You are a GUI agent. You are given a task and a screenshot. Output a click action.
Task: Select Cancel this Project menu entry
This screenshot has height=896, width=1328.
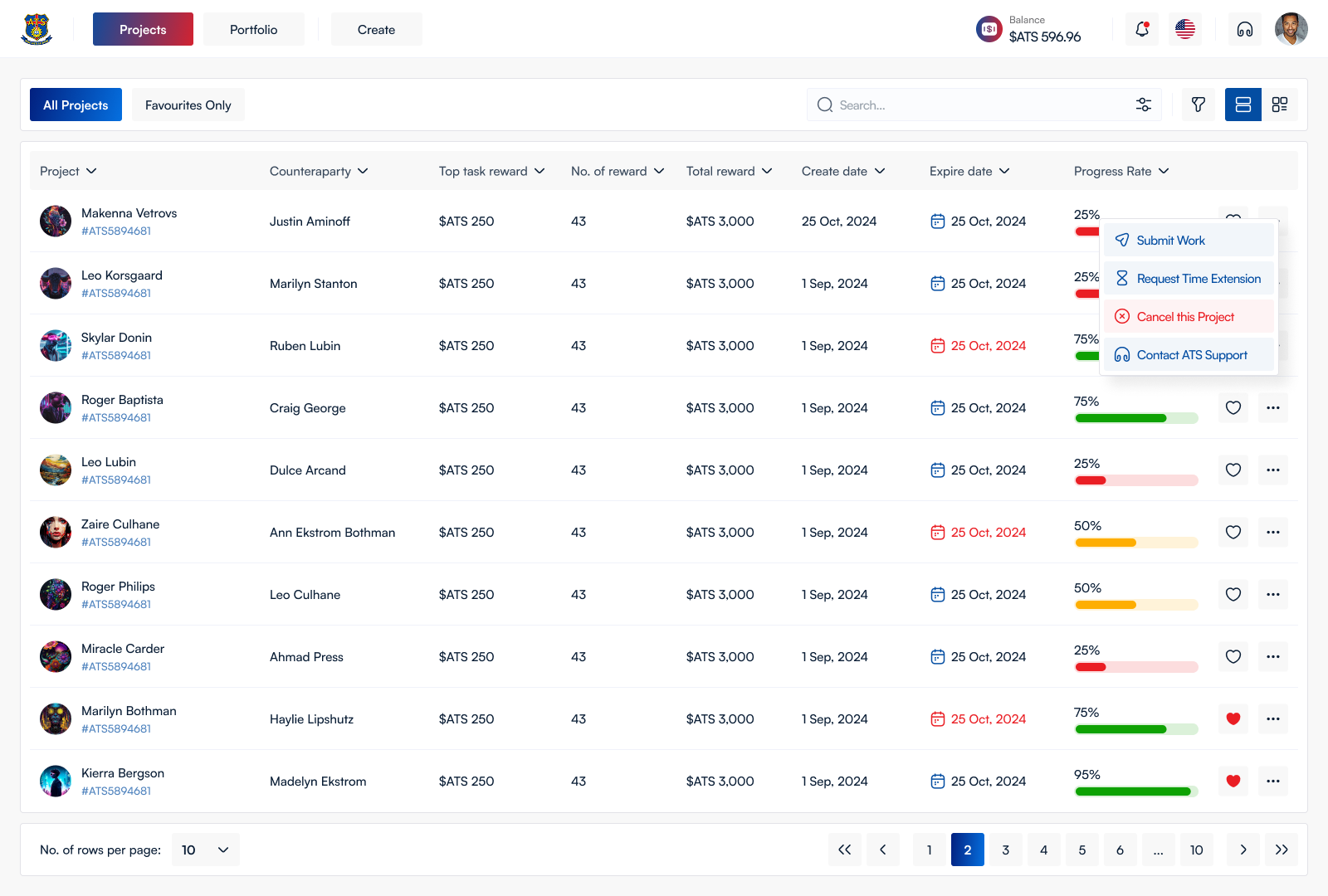[1189, 317]
